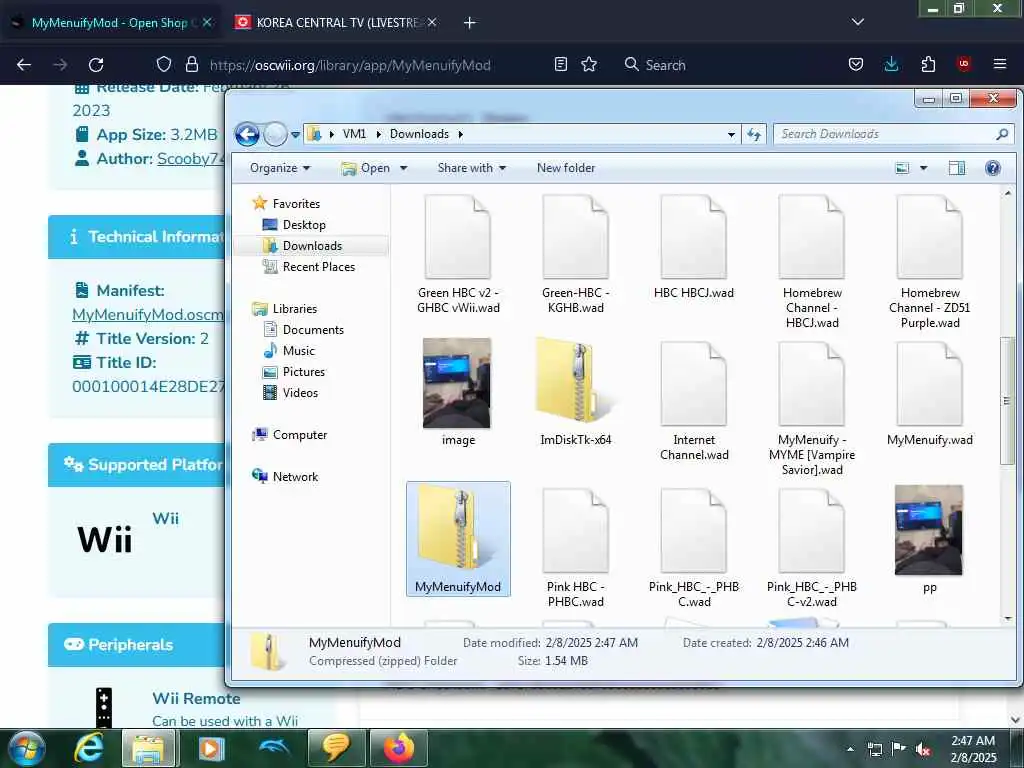The height and width of the screenshot is (768, 1024).
Task: Open the MyMenuifyMod zipped folder
Action: point(458,539)
